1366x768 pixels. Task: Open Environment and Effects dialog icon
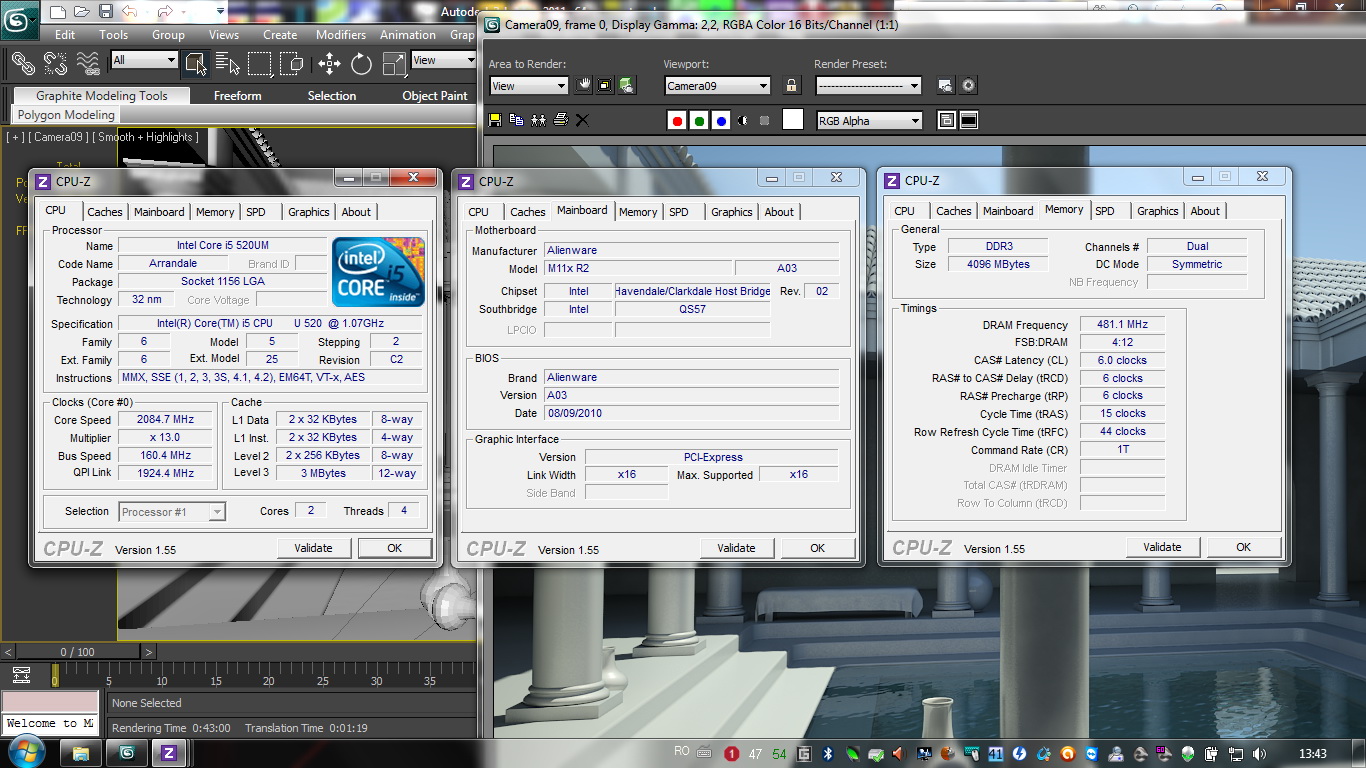coord(968,86)
